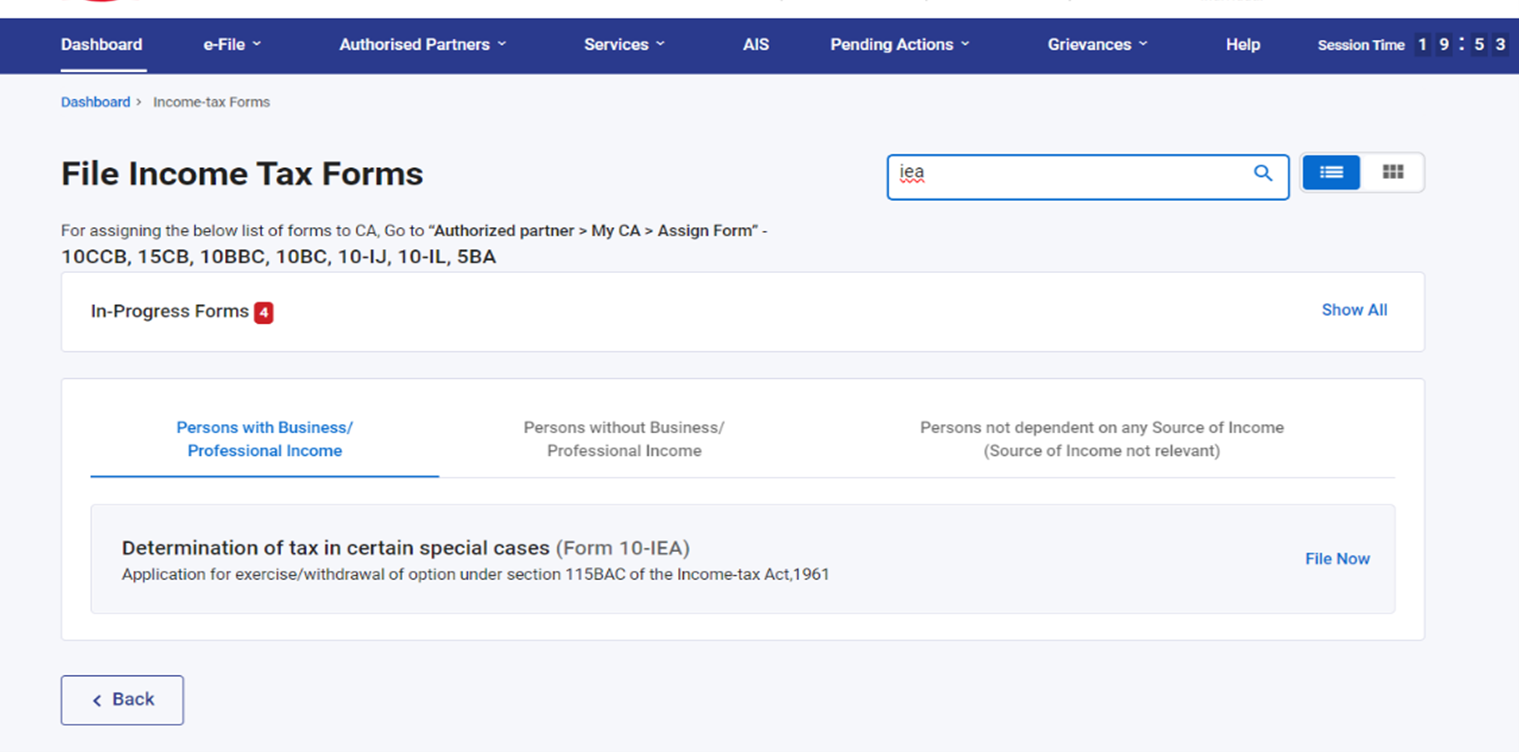Select the Persons with Business/Professional Income tab
Image resolution: width=1519 pixels, height=752 pixels.
[264, 439]
